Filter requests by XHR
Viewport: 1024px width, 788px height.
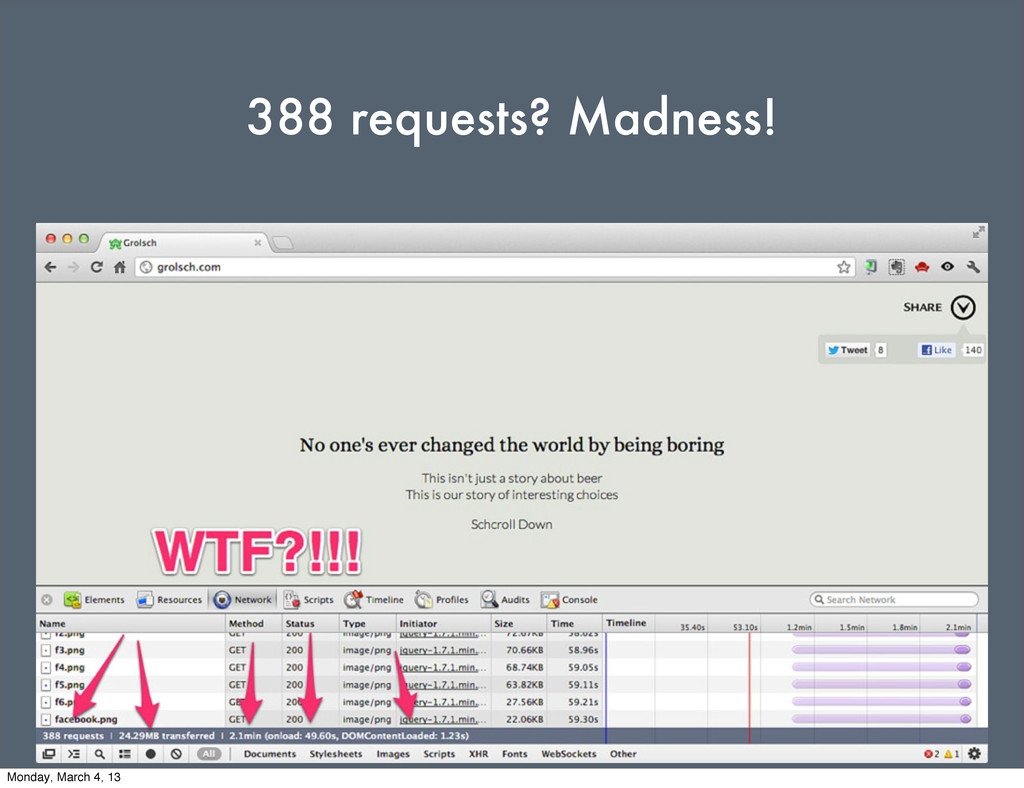click(479, 754)
